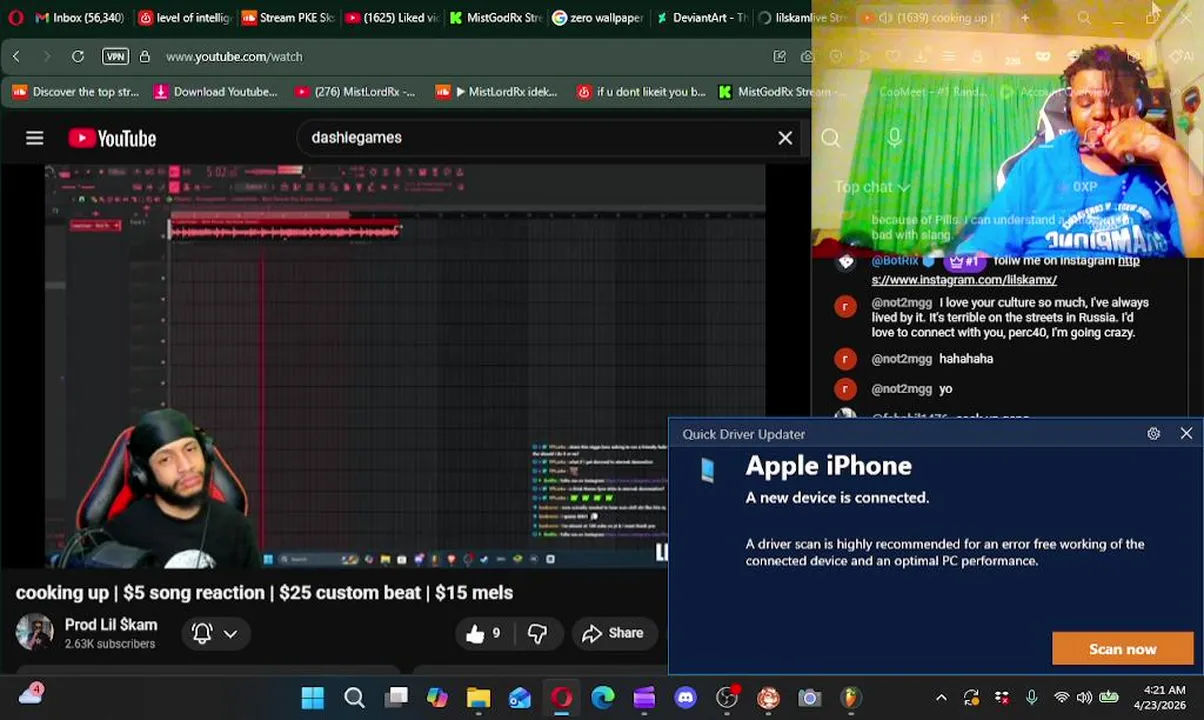Clear the dashiegames search with the X
The height and width of the screenshot is (720, 1204).
pyautogui.click(x=785, y=138)
